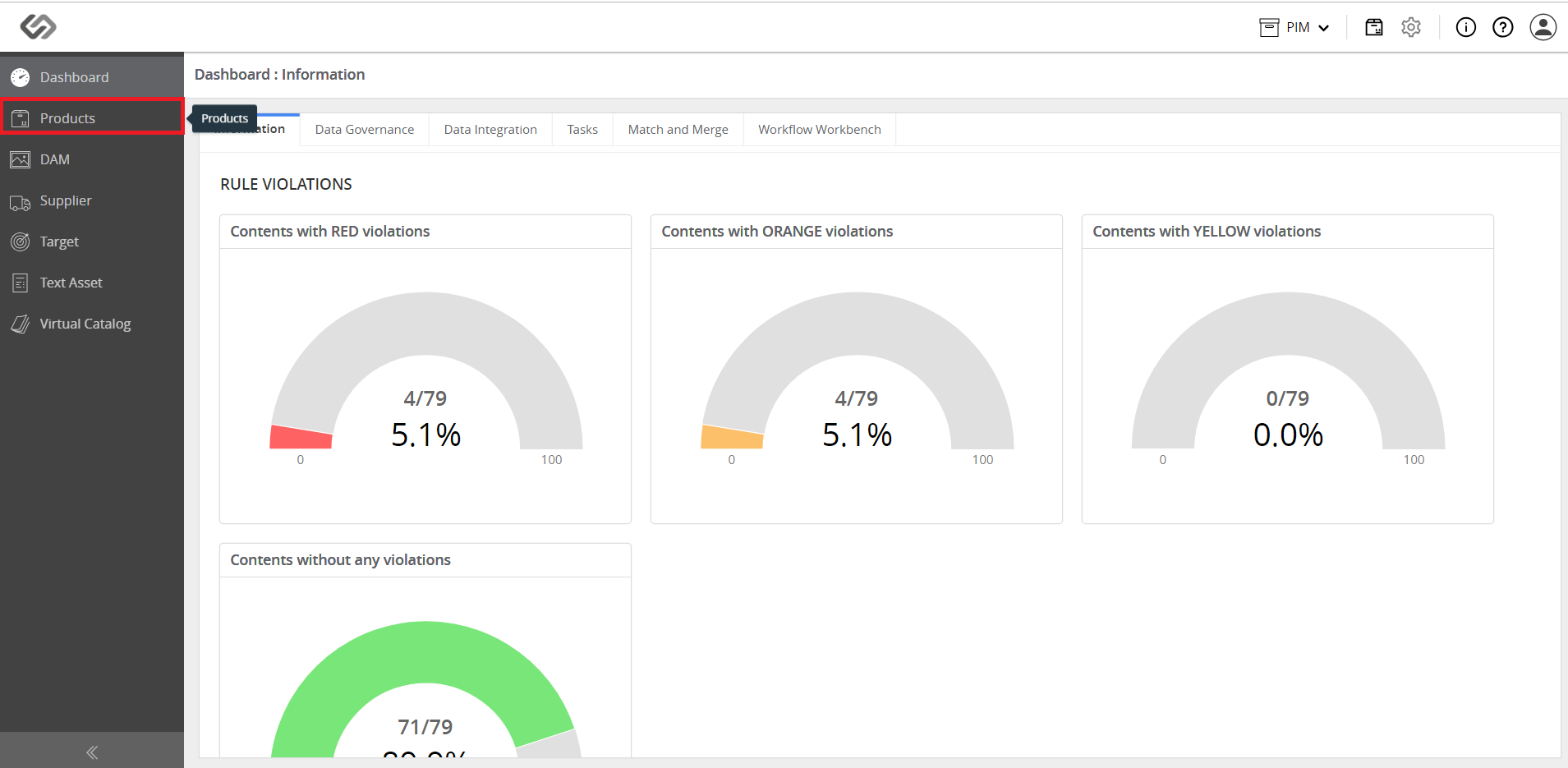Open the calendar scheduler icon in header

pyautogui.click(x=1374, y=27)
